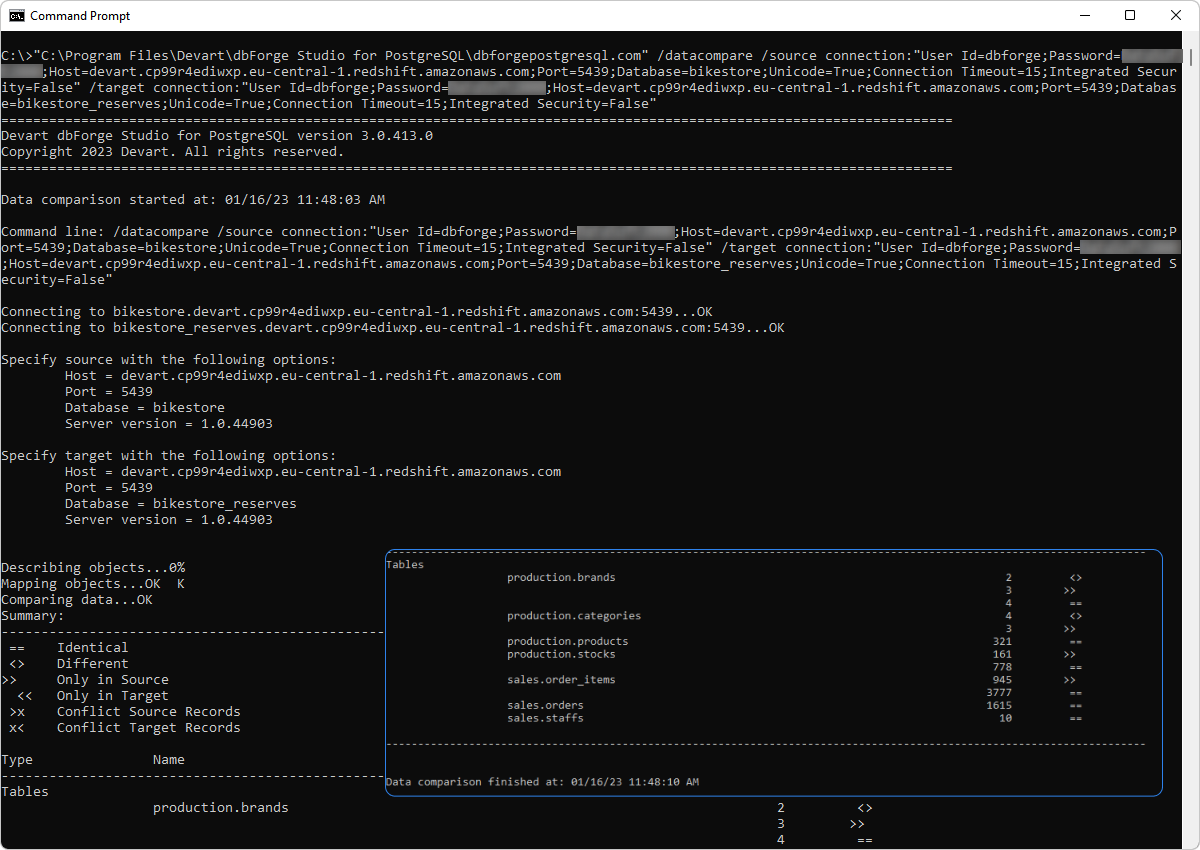Click the 'Describing objects...0%' line
This screenshot has width=1200, height=850.
(93, 568)
